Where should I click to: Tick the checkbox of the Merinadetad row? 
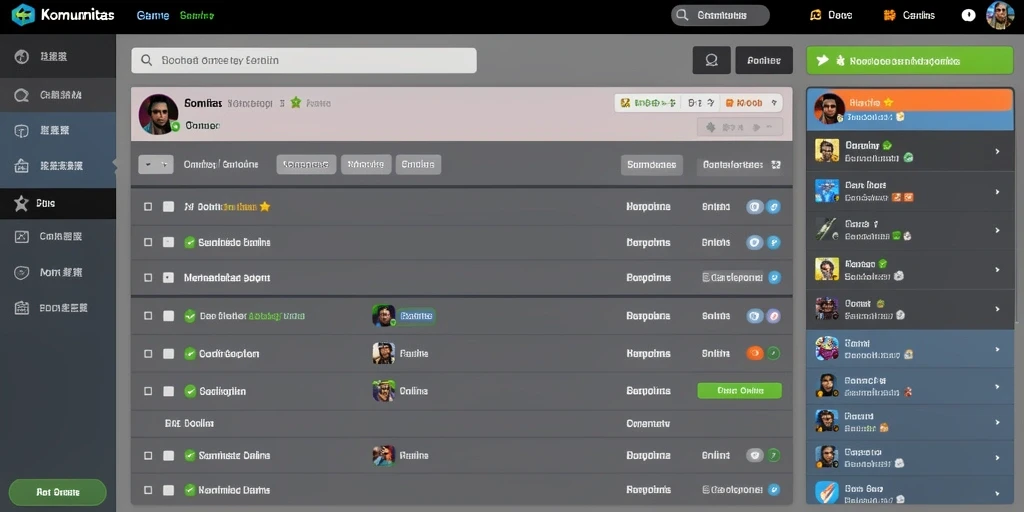[148, 278]
